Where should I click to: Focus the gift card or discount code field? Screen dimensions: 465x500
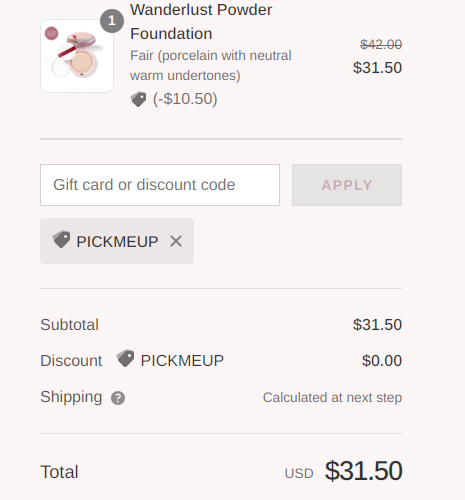[160, 185]
